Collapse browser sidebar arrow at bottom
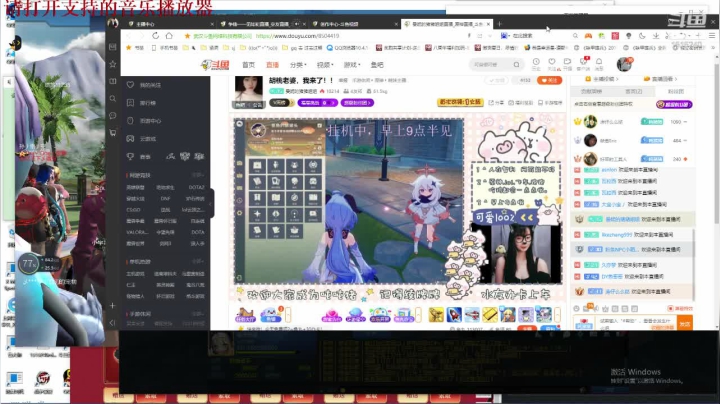Image resolution: width=720 pixels, height=404 pixels. click(112, 323)
